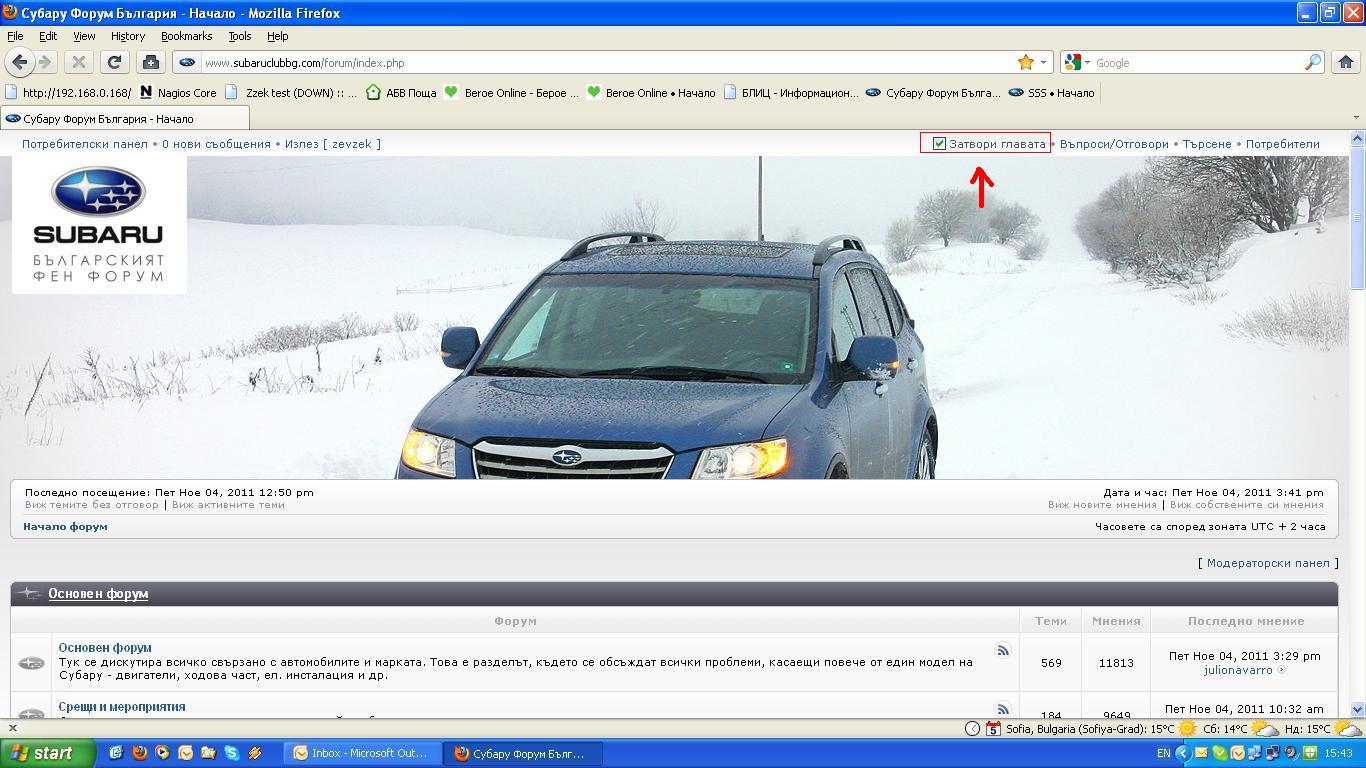Open the folder shortcut in Quick Launch
This screenshot has width=1366, height=768.
pos(208,753)
